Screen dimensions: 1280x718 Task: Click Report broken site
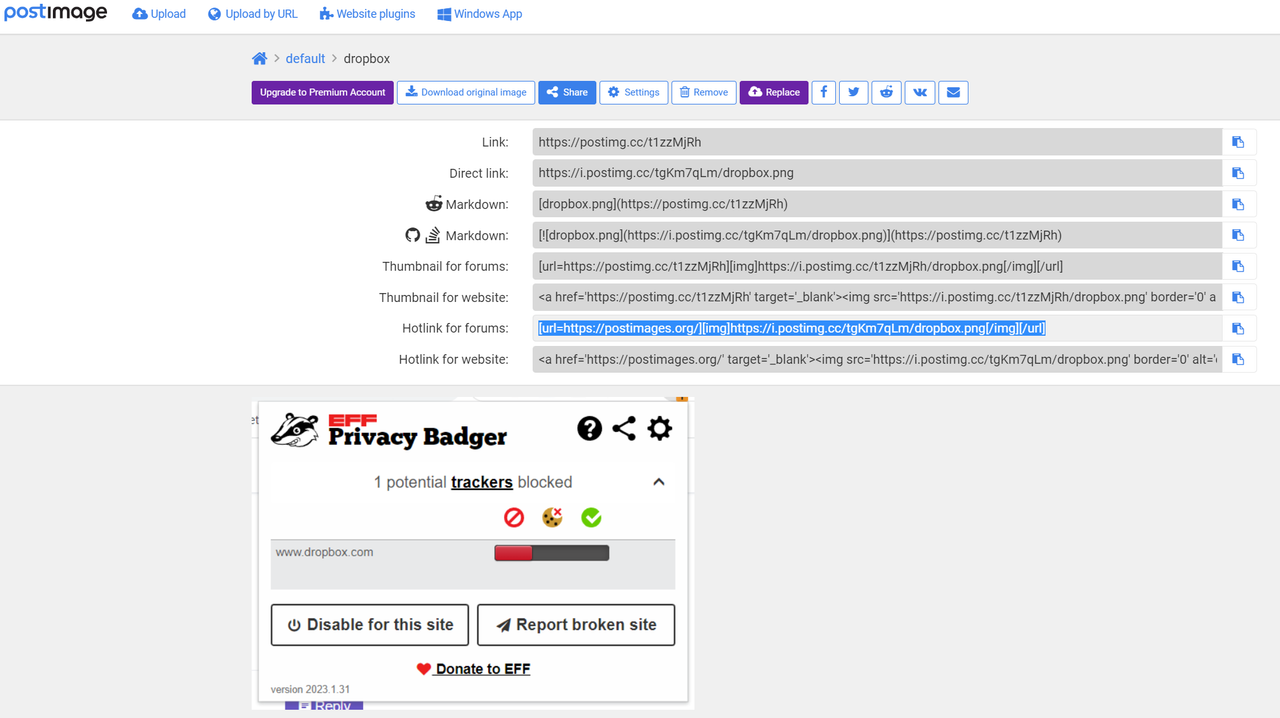[x=576, y=625]
